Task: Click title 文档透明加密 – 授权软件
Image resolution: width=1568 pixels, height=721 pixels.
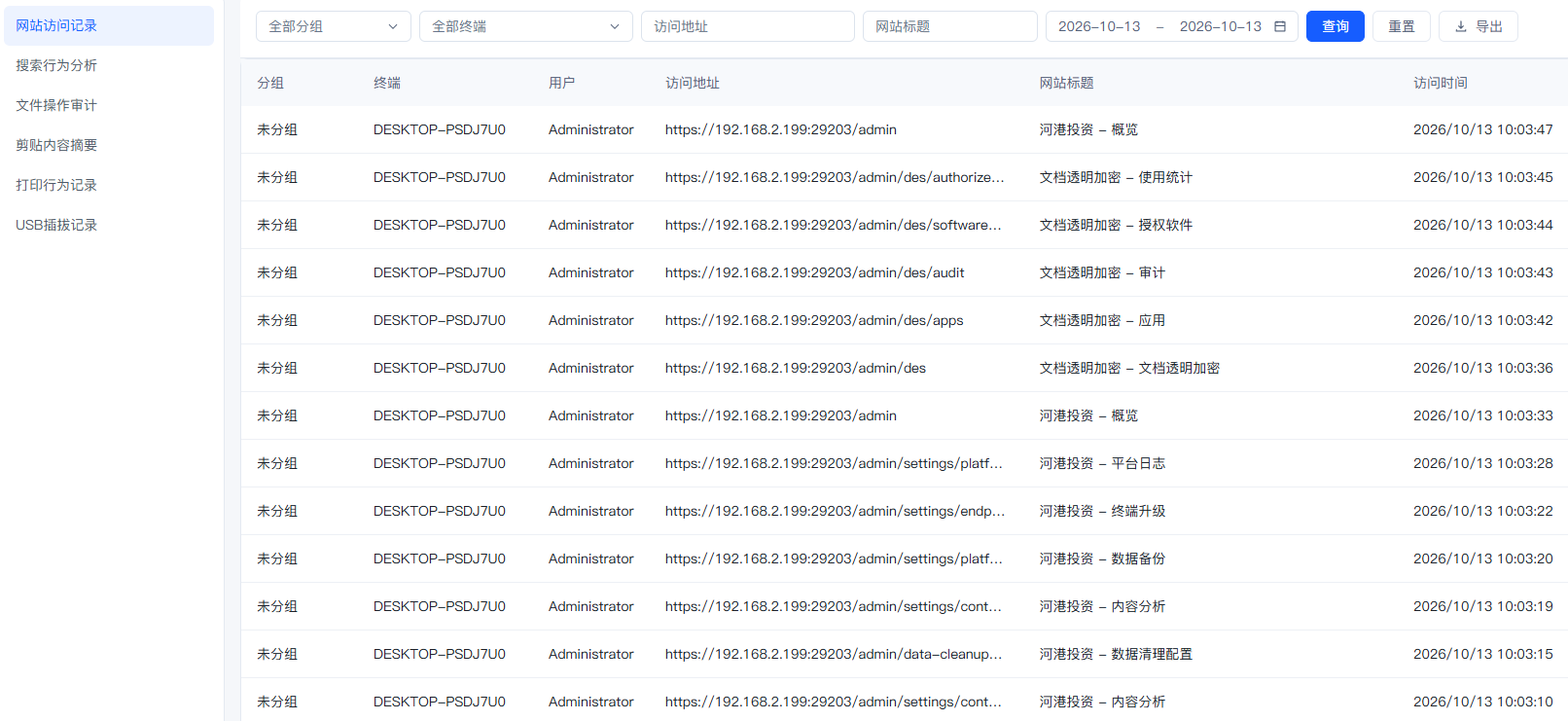Action: (1116, 225)
